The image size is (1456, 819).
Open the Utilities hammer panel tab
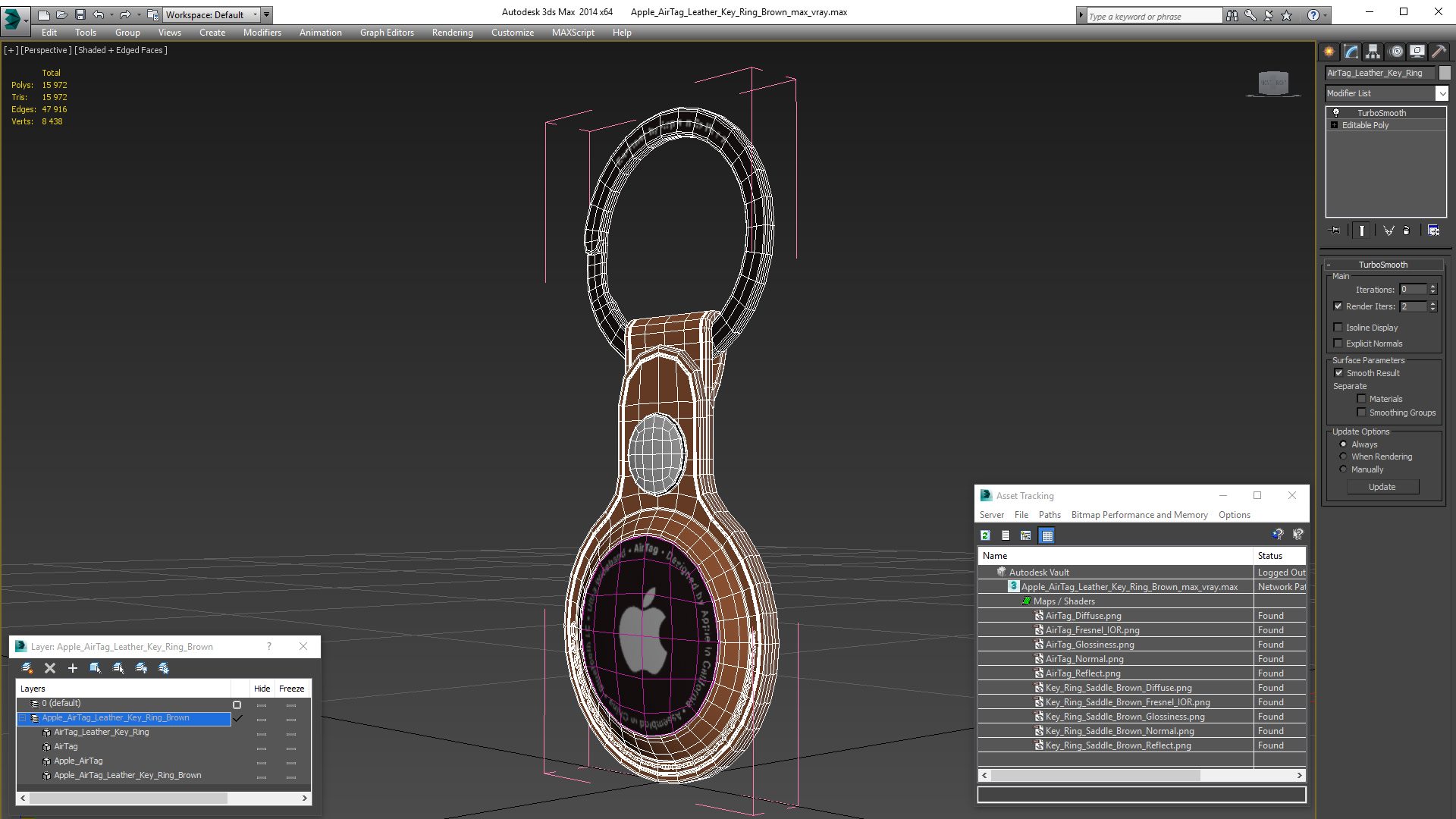tap(1439, 52)
